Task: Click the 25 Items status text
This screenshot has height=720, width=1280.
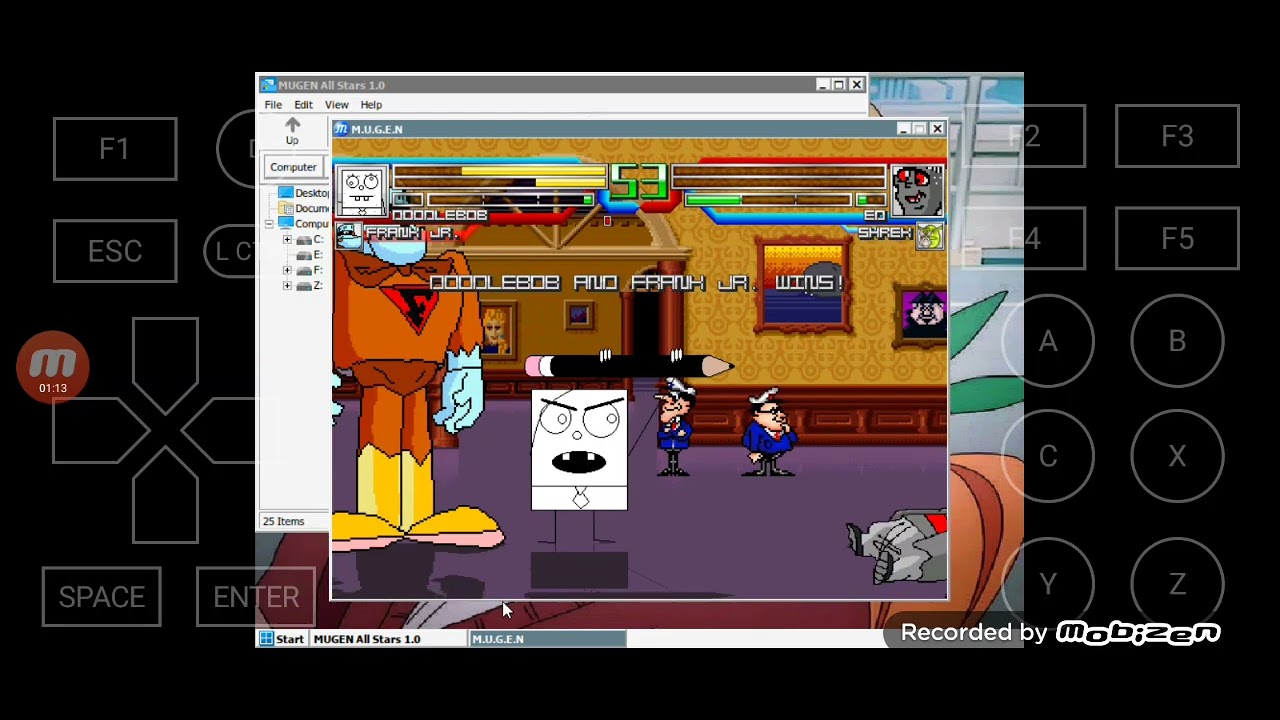Action: tap(283, 521)
